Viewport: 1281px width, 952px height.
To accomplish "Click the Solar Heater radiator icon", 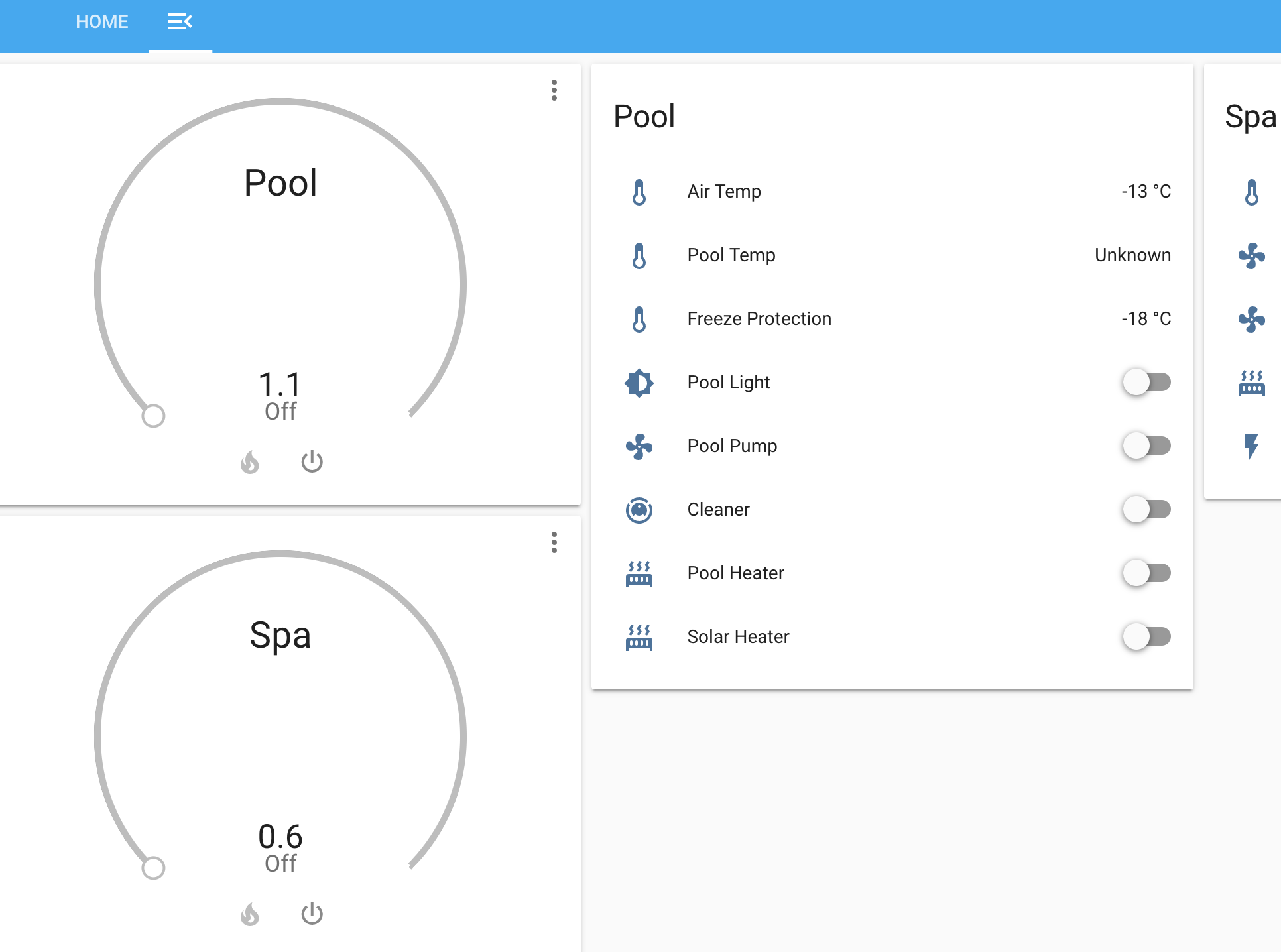I will click(x=639, y=636).
